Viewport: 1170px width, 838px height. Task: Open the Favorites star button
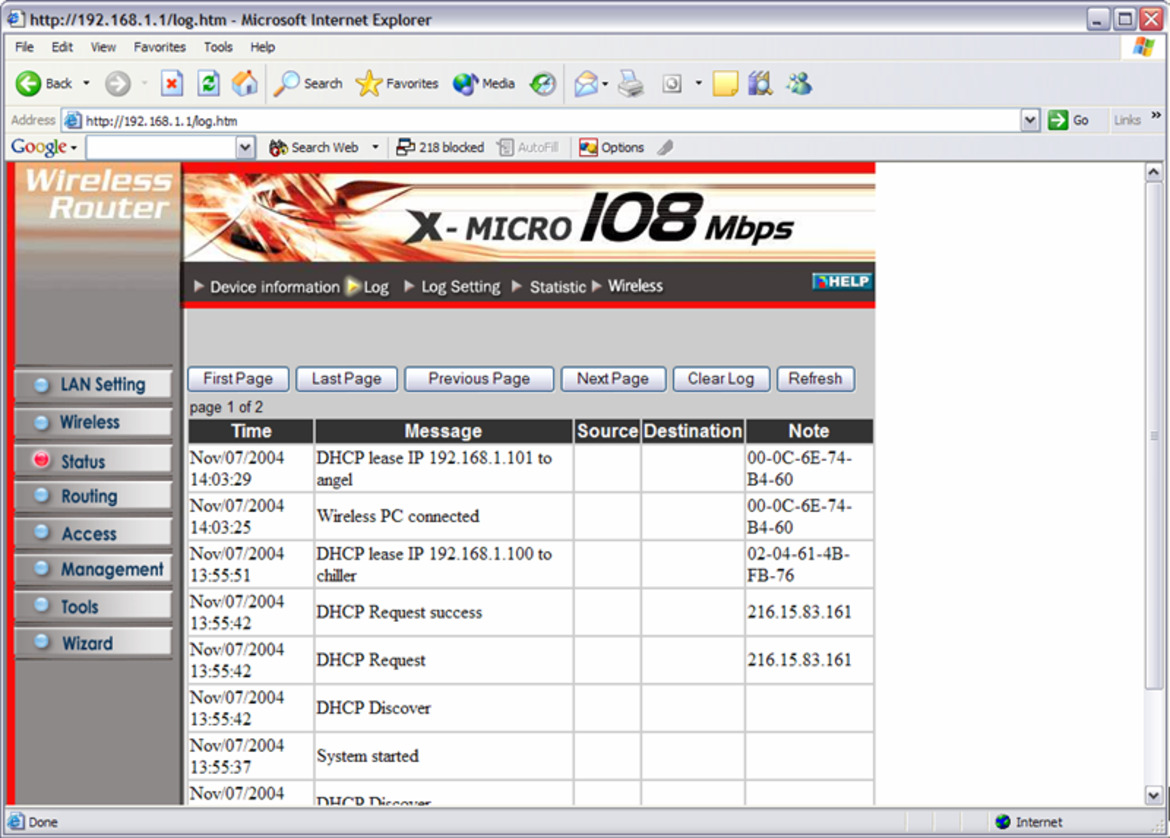(397, 84)
